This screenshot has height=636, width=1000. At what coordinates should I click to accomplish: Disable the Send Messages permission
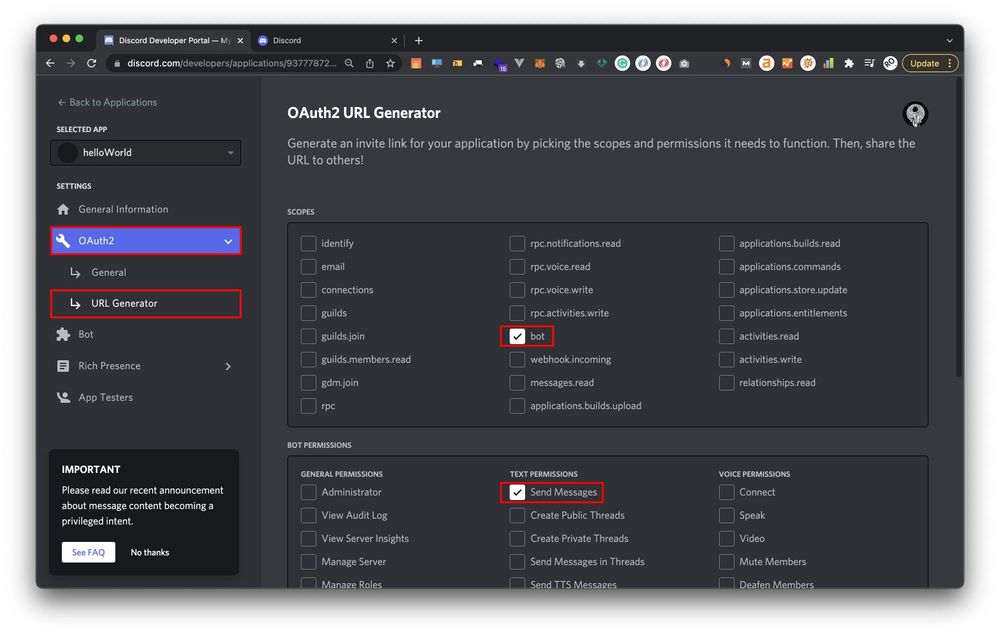point(517,492)
